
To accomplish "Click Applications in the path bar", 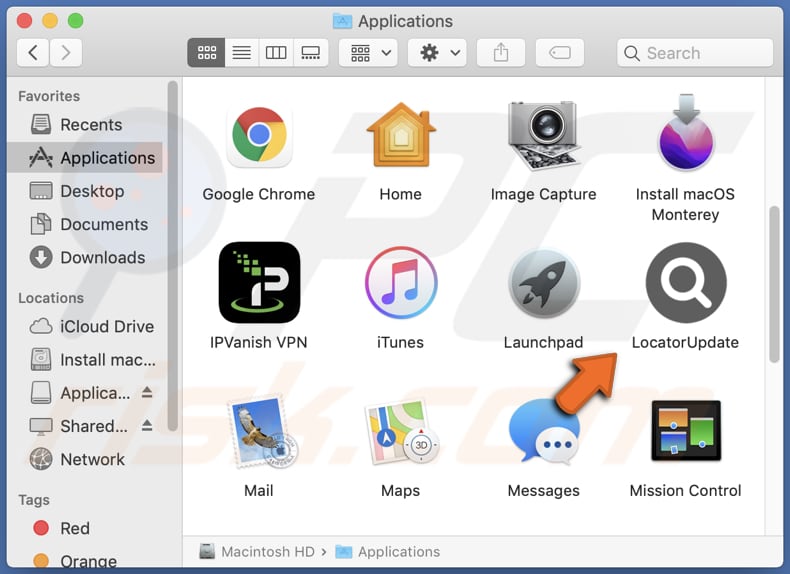I will coord(387,552).
